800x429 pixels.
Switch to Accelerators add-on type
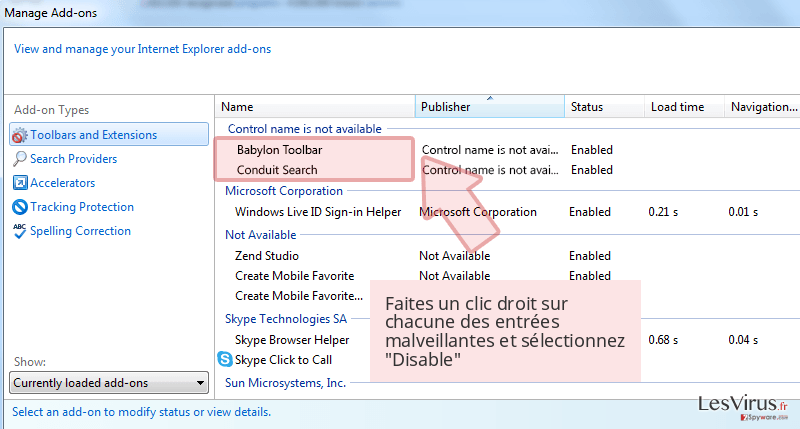point(62,183)
